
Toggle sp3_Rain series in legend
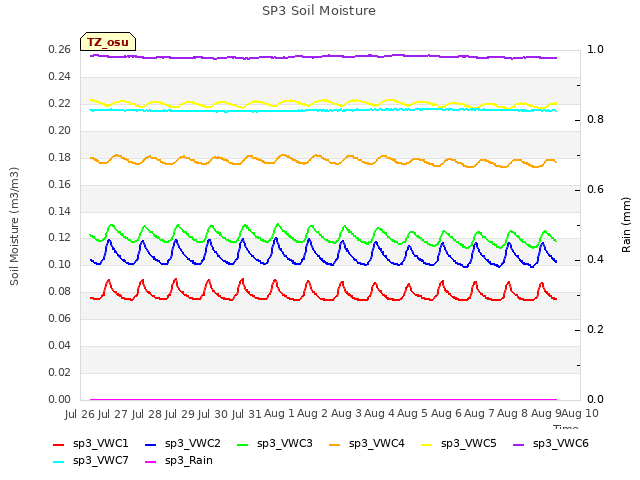[179, 461]
